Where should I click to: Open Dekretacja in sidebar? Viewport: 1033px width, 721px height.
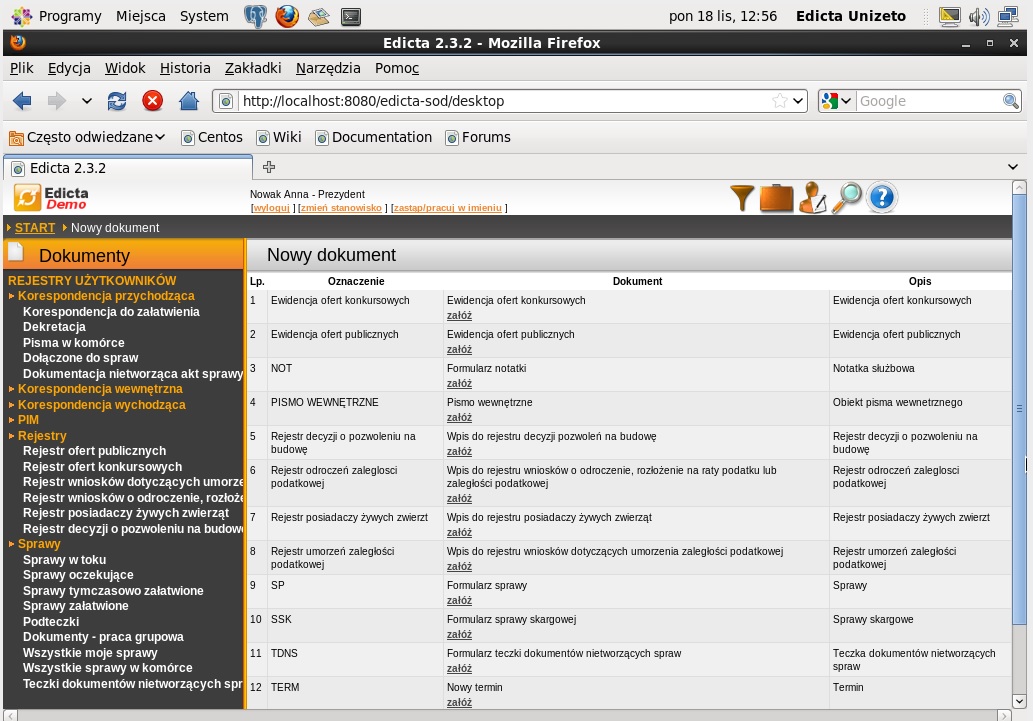[x=54, y=327]
